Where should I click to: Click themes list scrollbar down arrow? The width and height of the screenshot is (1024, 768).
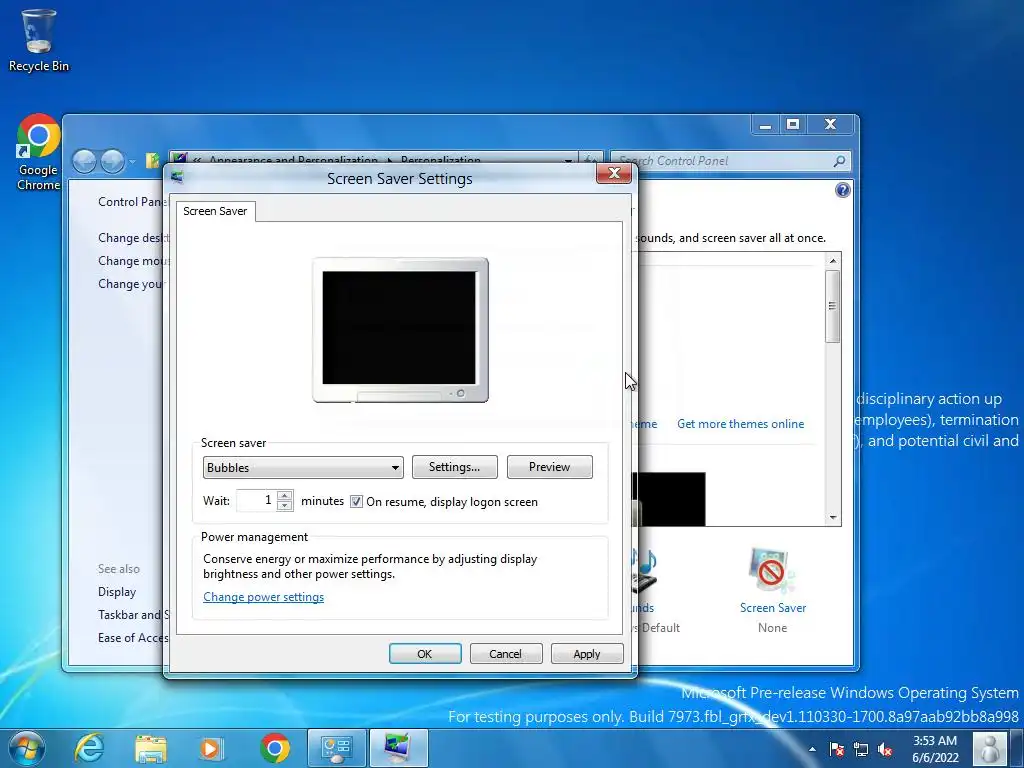[833, 518]
